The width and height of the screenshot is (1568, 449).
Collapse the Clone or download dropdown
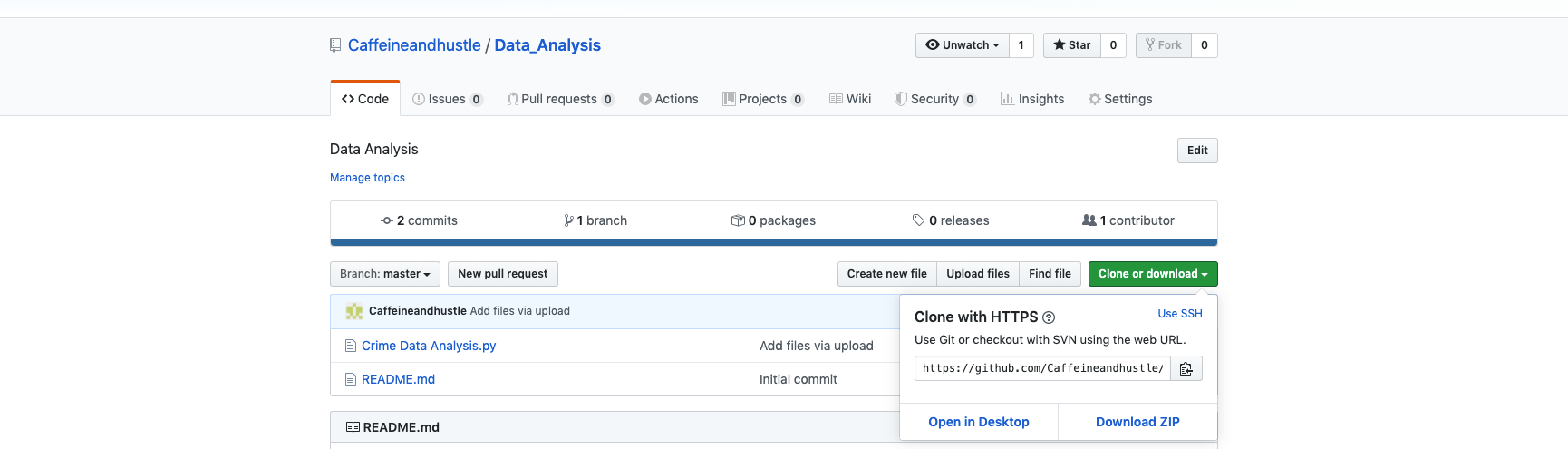(x=1153, y=274)
